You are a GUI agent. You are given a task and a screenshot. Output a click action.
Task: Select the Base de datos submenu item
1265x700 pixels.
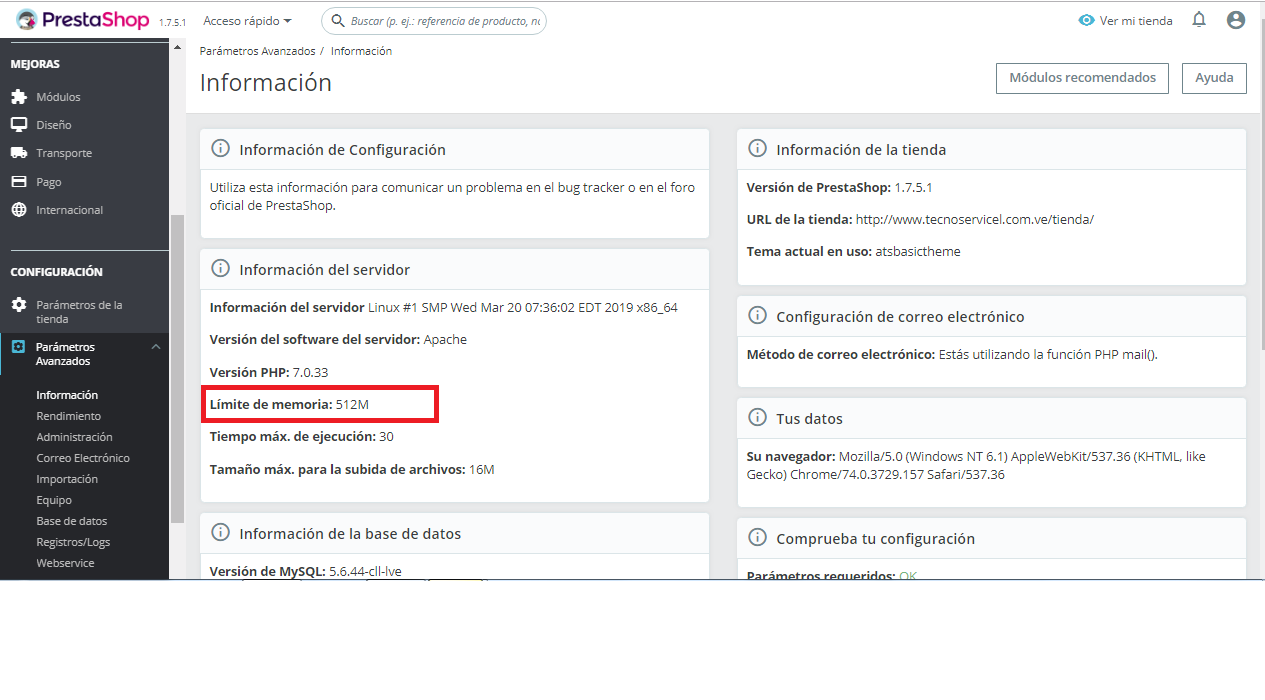[x=72, y=521]
